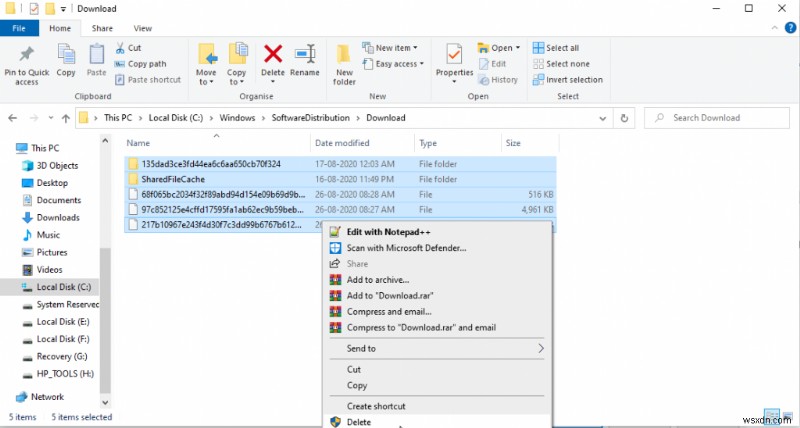Switch to the Home tab

[x=60, y=28]
